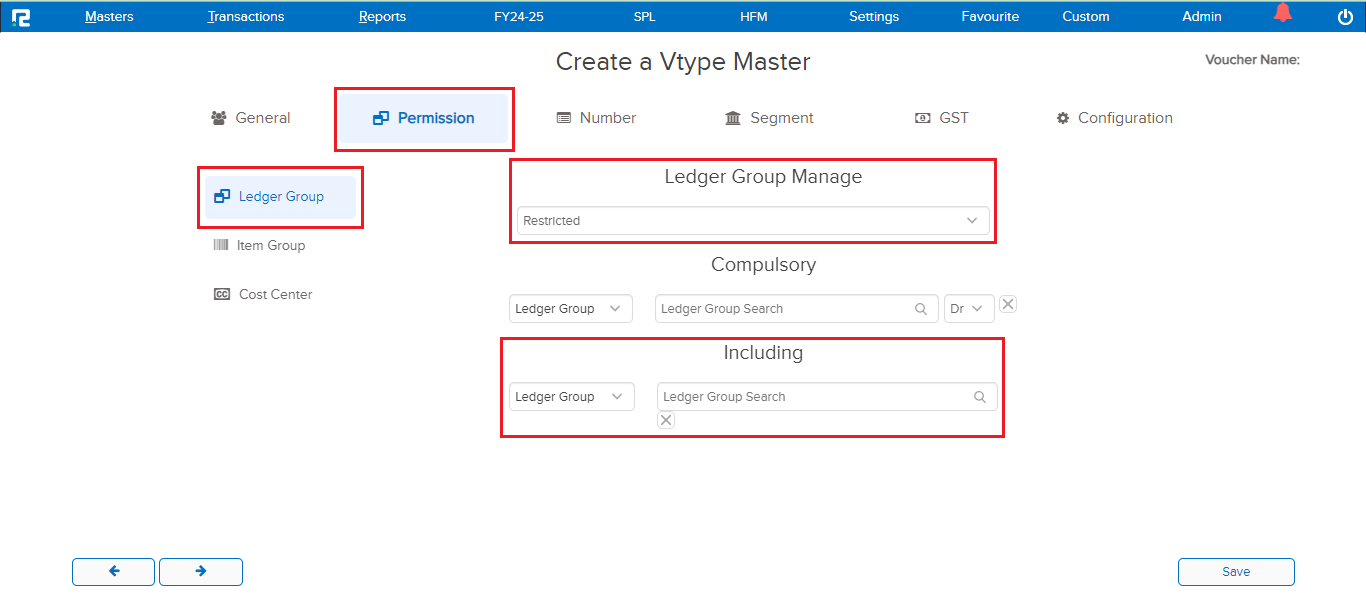Switch to the Configuration tab
The width and height of the screenshot is (1366, 609).
coord(1114,118)
